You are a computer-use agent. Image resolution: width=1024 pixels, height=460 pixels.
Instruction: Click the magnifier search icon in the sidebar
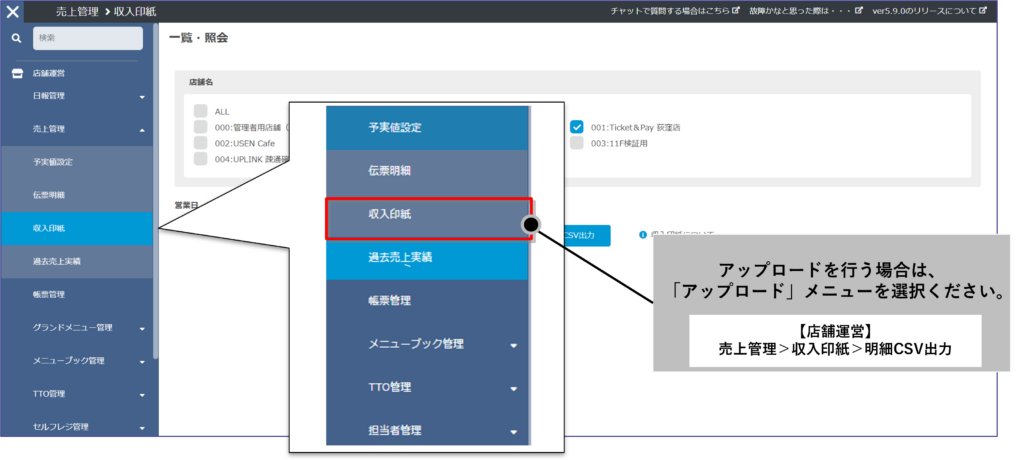point(17,39)
